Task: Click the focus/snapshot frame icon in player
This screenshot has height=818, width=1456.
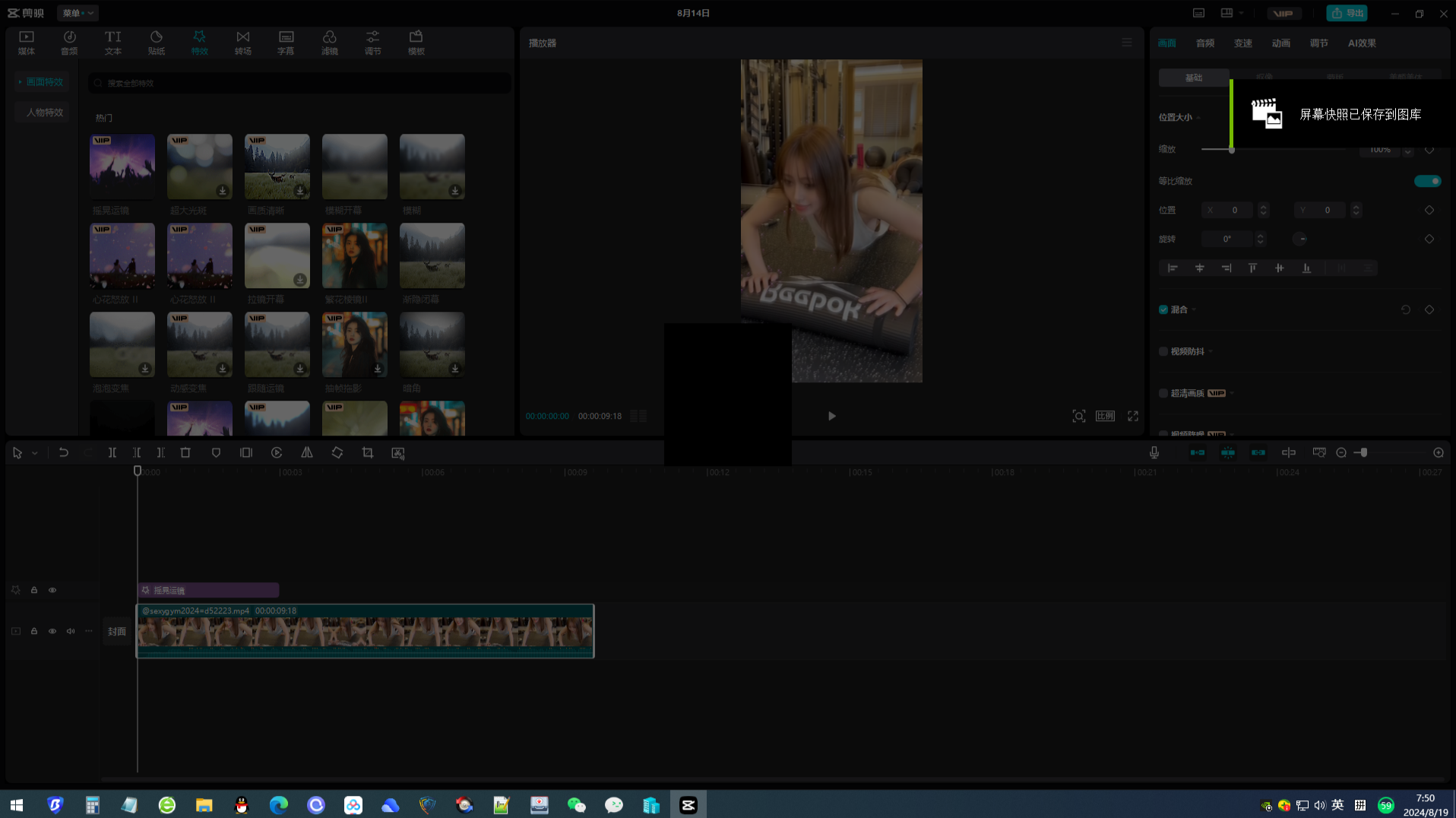Action: (1079, 416)
